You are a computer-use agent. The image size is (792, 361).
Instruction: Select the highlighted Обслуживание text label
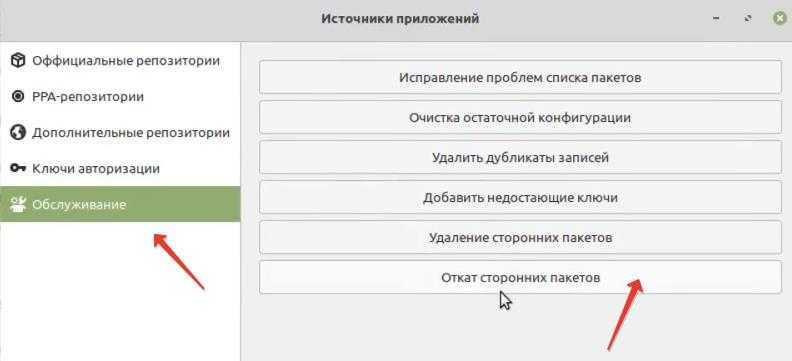pyautogui.click(x=79, y=205)
